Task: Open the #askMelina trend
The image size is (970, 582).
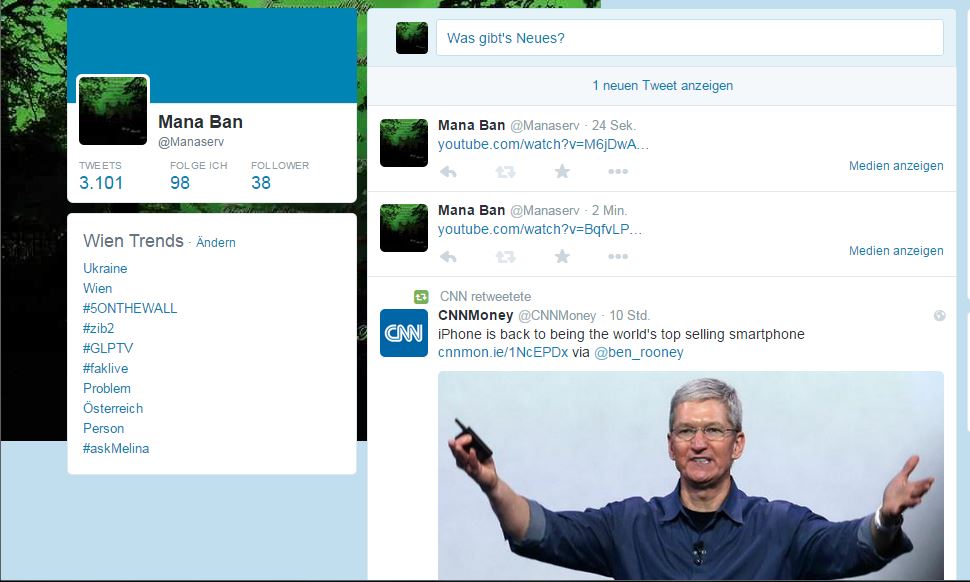Action: tap(116, 448)
